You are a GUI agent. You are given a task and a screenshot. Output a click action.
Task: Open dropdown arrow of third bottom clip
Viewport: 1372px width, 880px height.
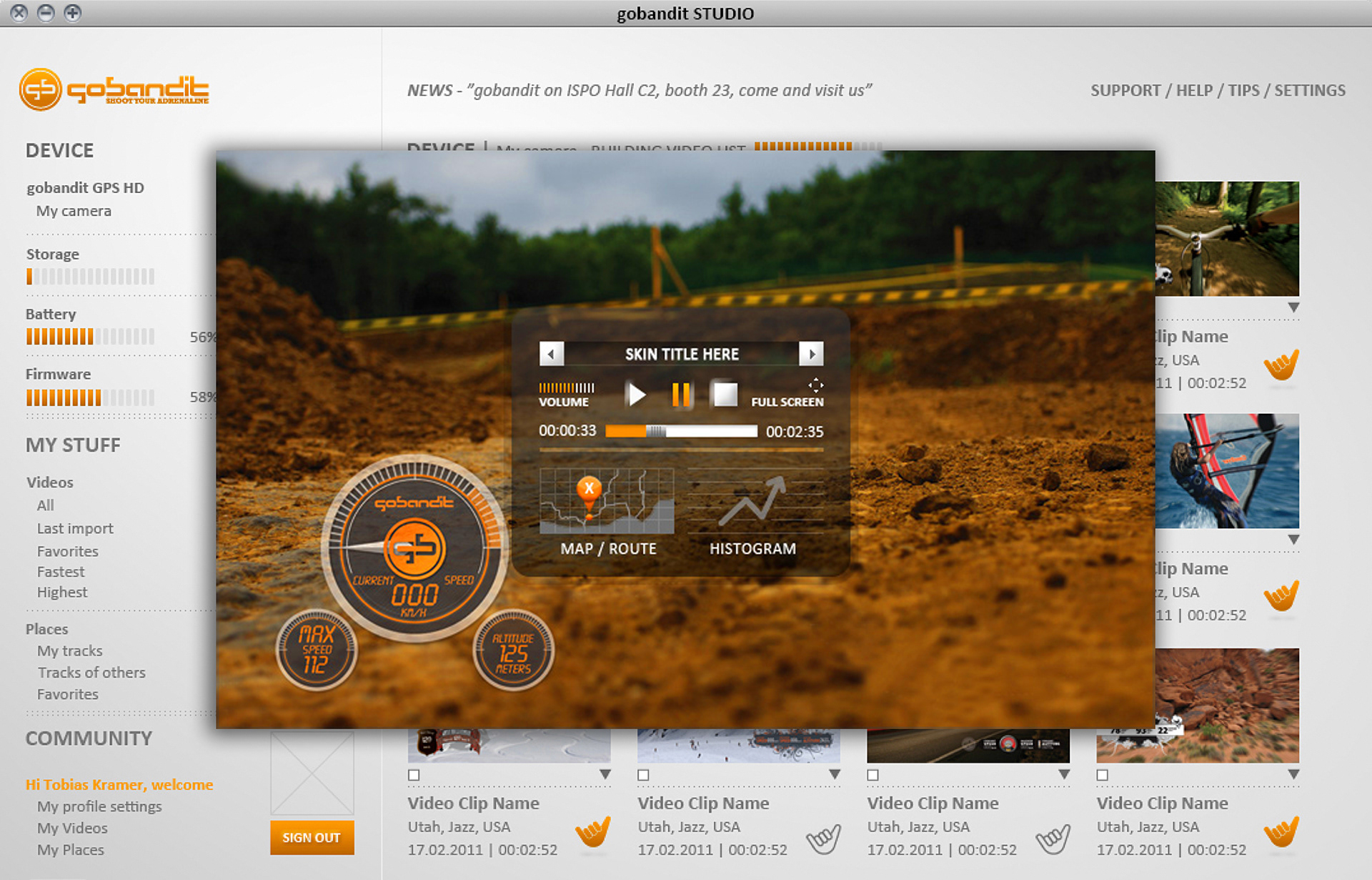[x=1064, y=774]
